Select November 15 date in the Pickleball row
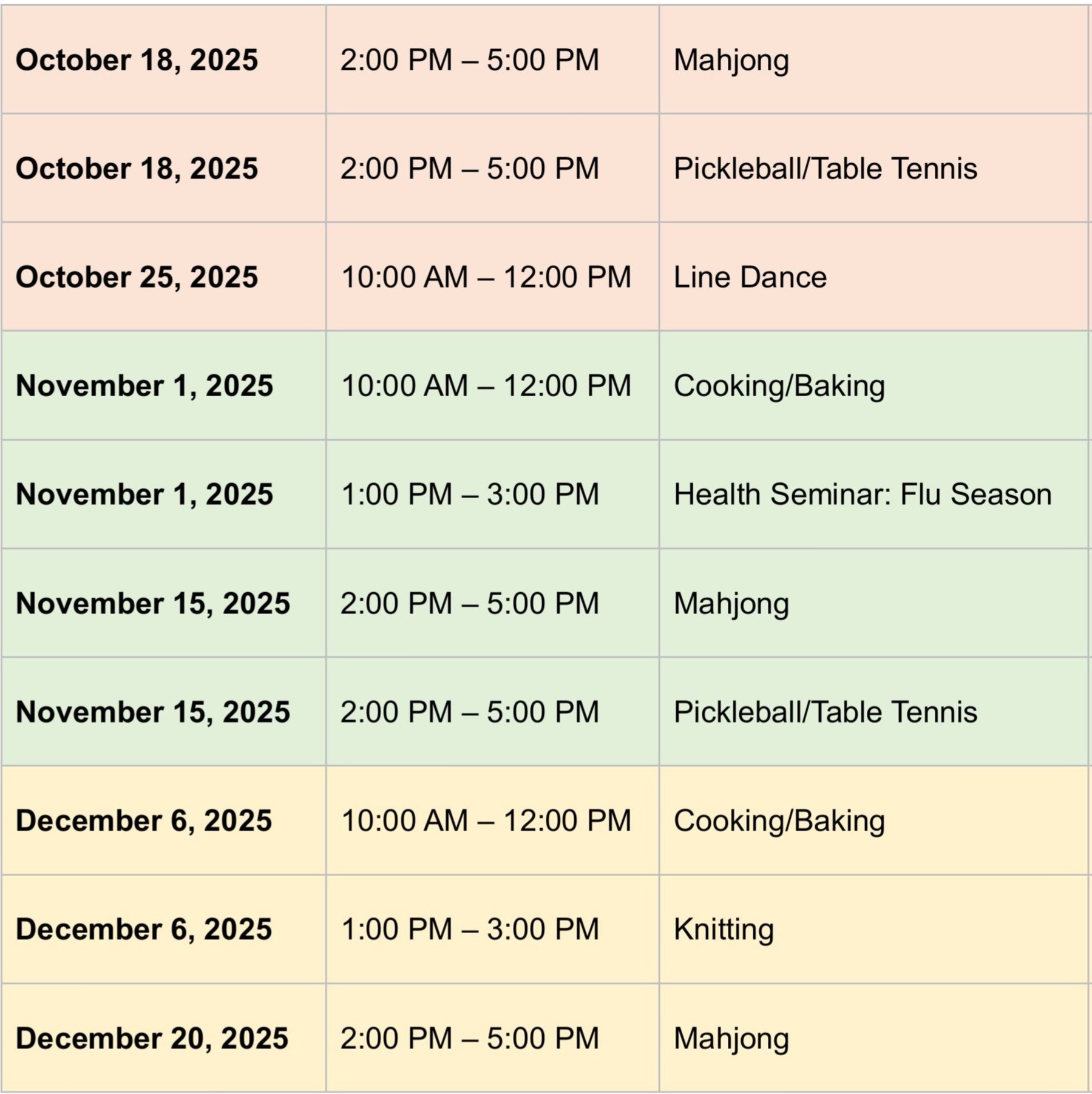Viewport: 1092px width, 1094px height. 153,712
